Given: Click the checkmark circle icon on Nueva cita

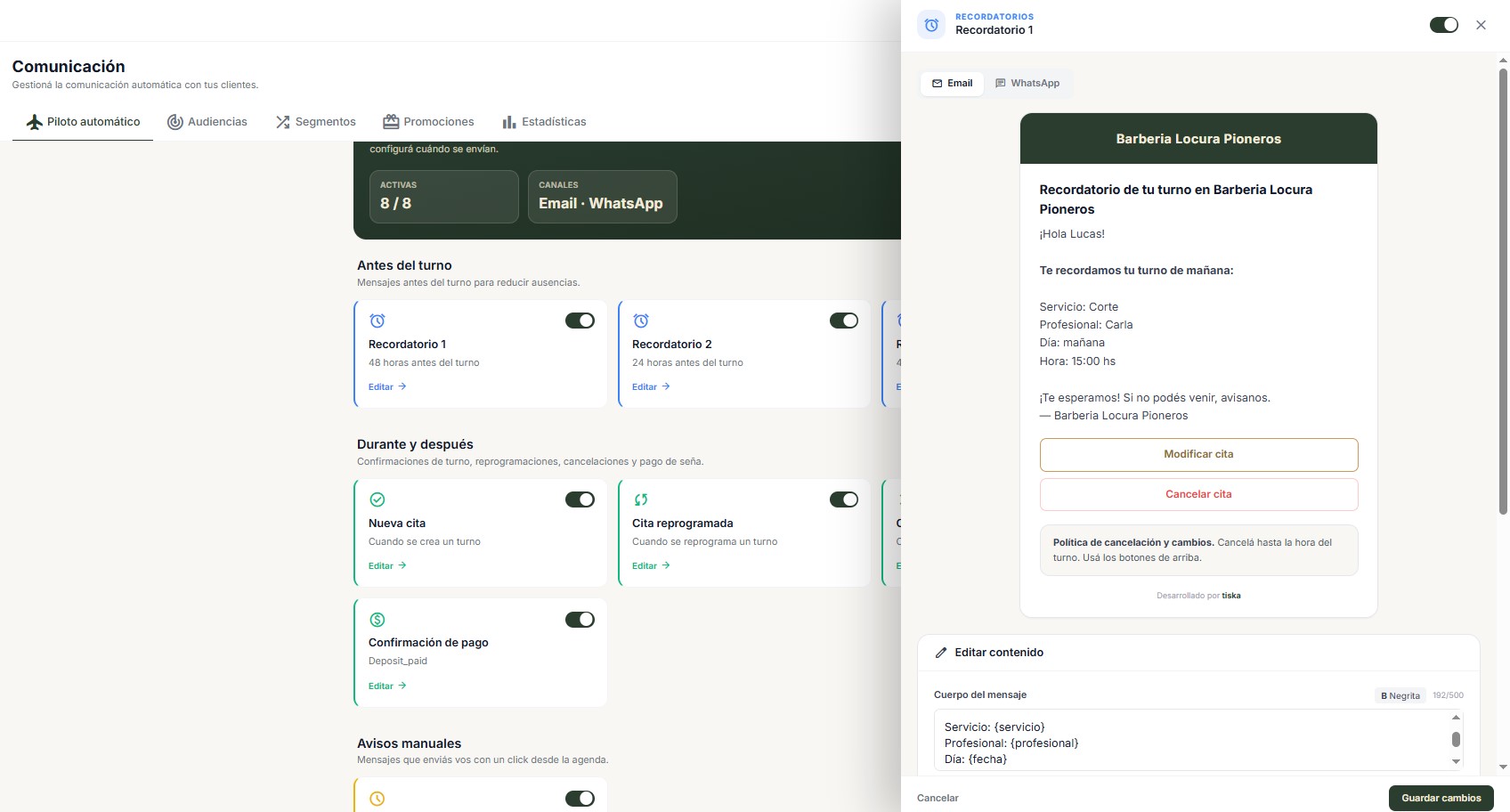Looking at the screenshot, I should tap(377, 499).
